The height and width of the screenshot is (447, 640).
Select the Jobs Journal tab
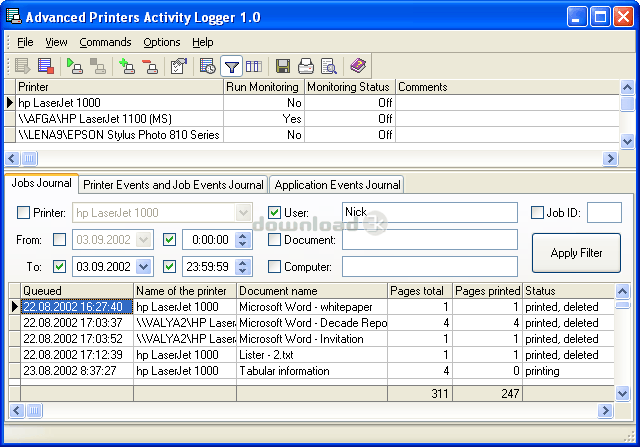[x=42, y=183]
